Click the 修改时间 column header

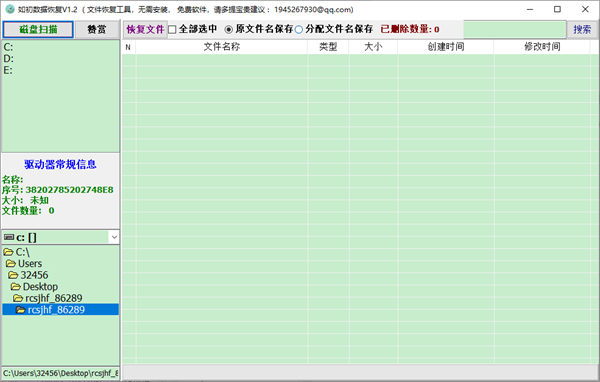click(542, 47)
